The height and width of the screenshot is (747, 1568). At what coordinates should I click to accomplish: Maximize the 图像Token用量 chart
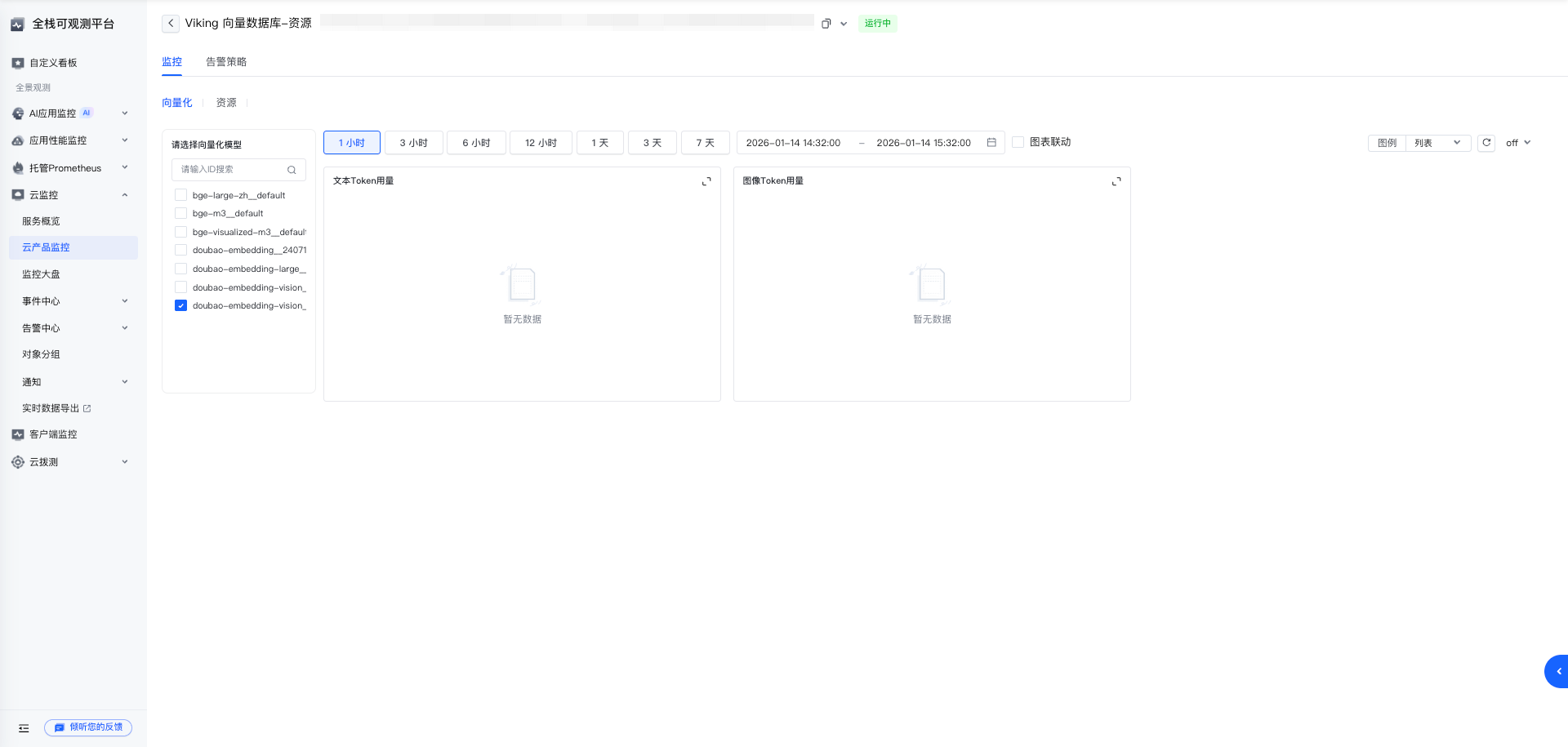1116,181
